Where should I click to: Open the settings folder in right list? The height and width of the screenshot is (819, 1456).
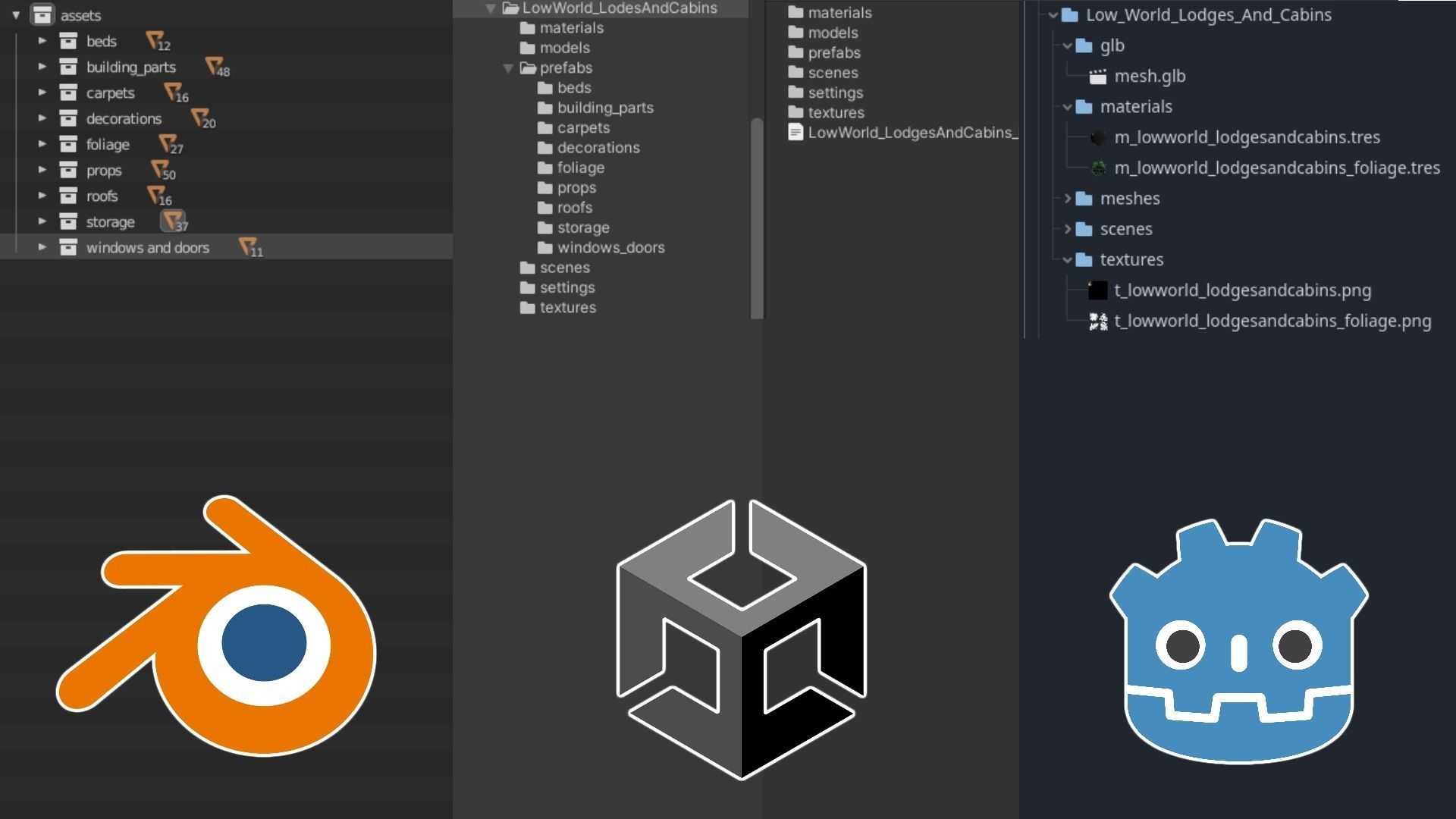pyautogui.click(x=835, y=93)
